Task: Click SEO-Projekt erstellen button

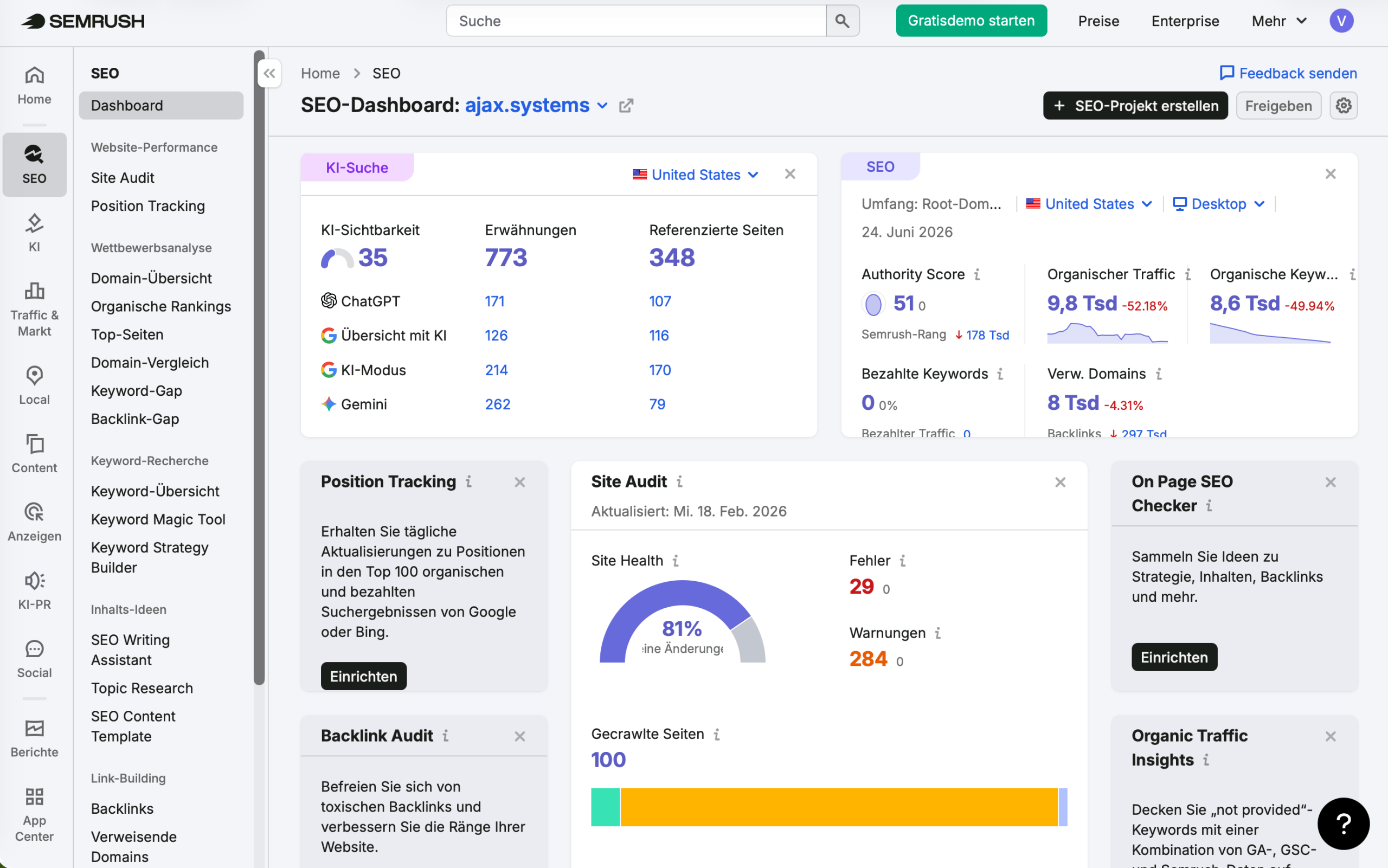Action: pos(1135,106)
